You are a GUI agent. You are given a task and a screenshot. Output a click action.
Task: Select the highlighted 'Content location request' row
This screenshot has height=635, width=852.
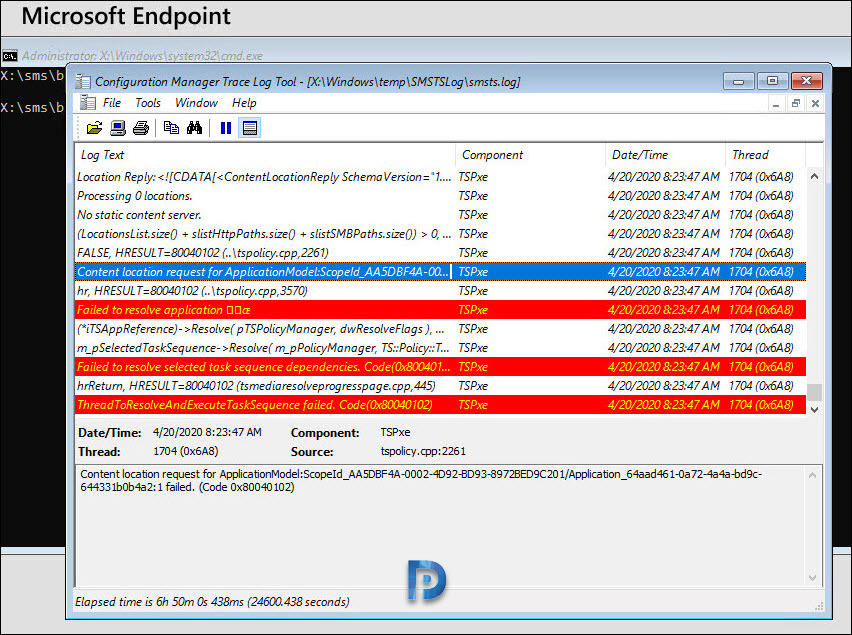(x=440, y=272)
